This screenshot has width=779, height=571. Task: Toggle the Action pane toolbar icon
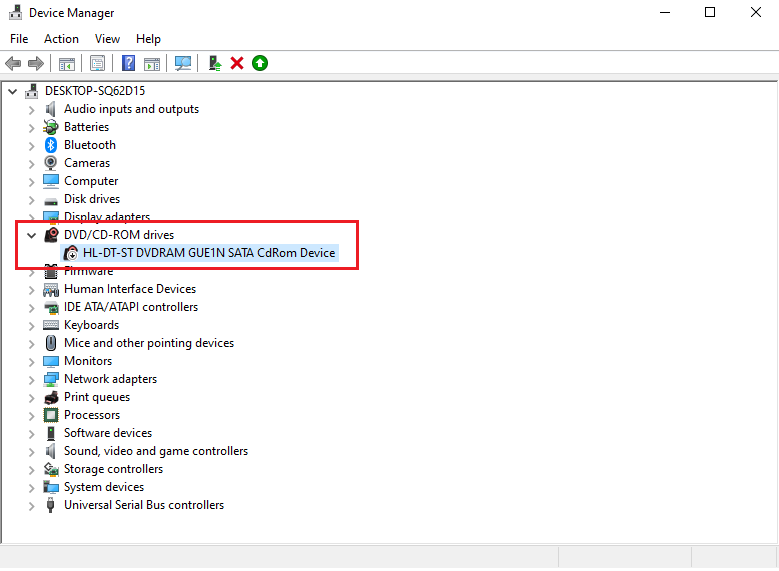click(152, 64)
